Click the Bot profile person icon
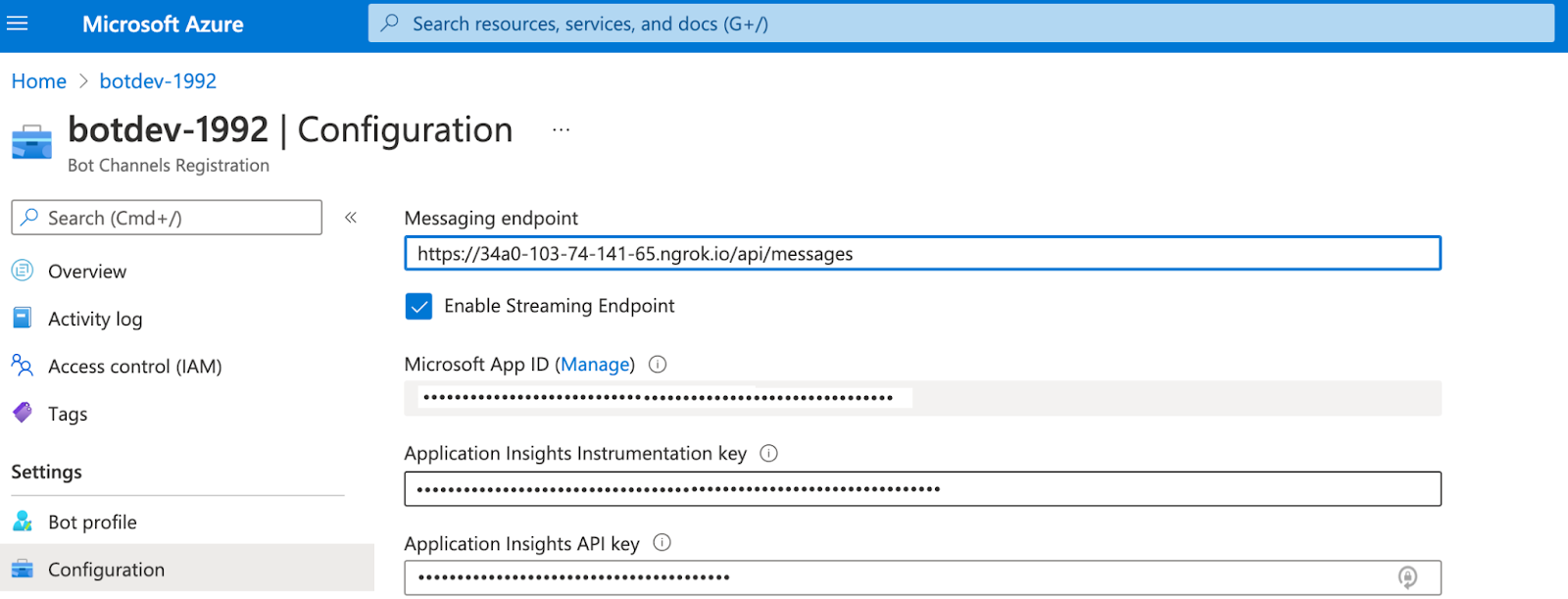 [x=22, y=521]
